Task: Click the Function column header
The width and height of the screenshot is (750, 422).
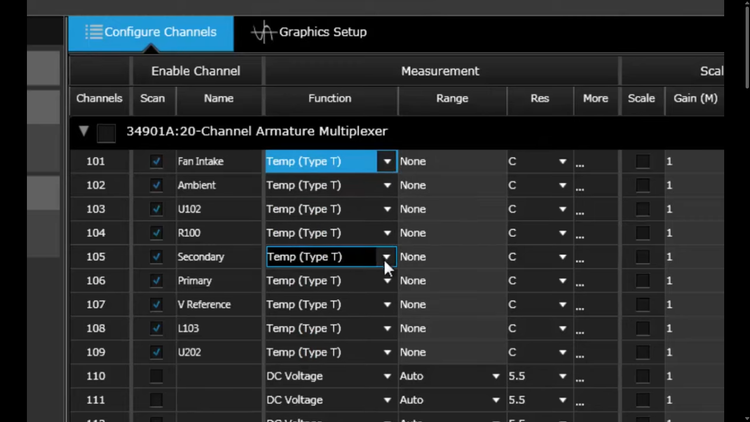Action: pos(329,98)
